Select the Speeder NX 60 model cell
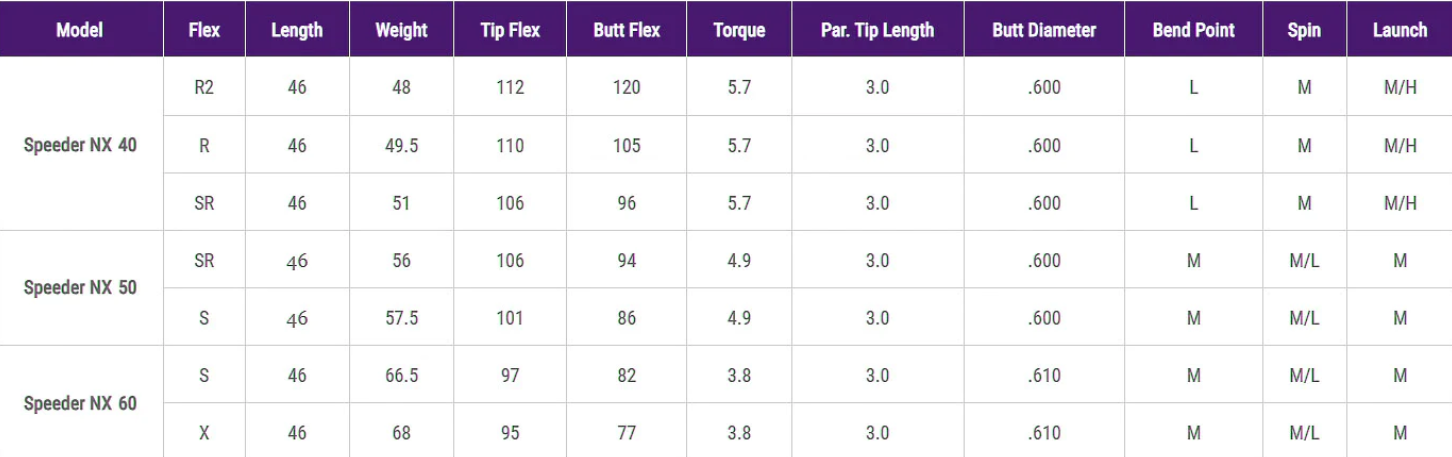This screenshot has height=457, width=1452. [x=80, y=404]
